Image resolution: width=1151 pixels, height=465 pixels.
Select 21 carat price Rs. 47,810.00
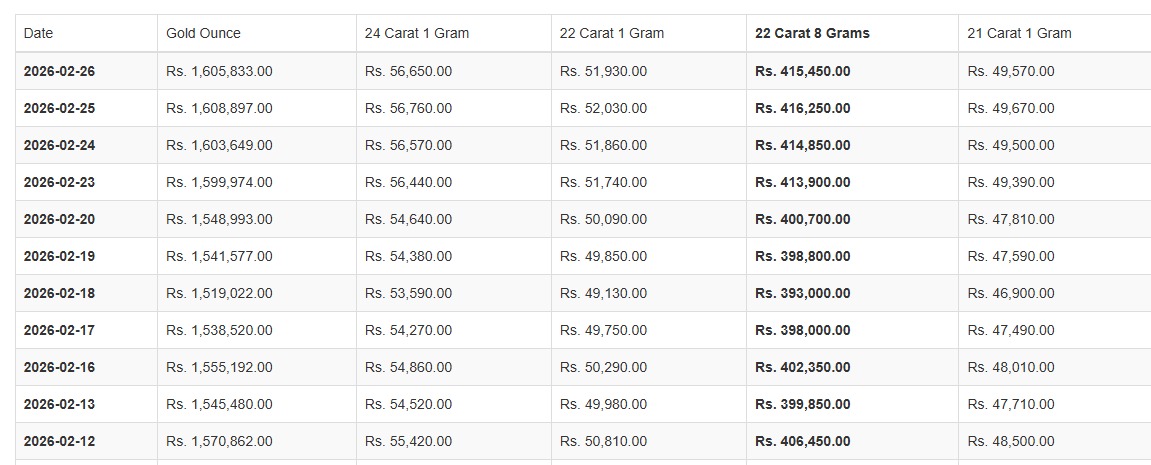pos(1010,219)
